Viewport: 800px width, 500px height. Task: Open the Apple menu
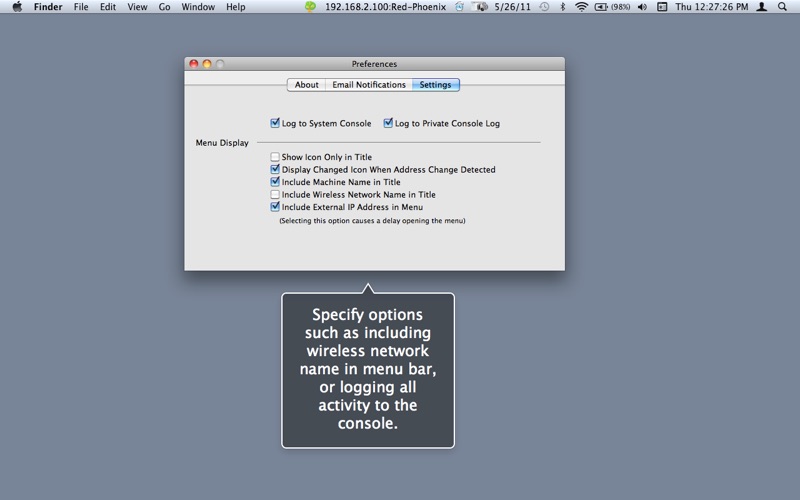(x=17, y=7)
